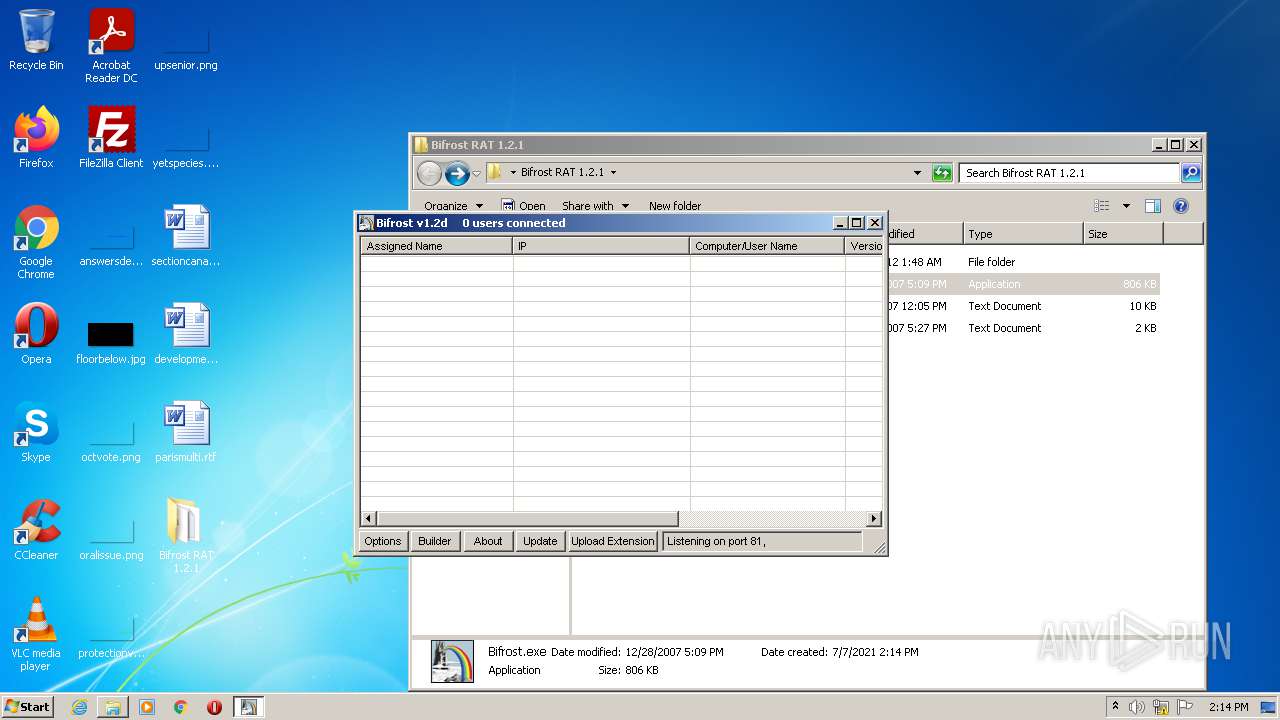1280x720 pixels.
Task: Select parismulti.rtf document icon
Action: coord(186,432)
